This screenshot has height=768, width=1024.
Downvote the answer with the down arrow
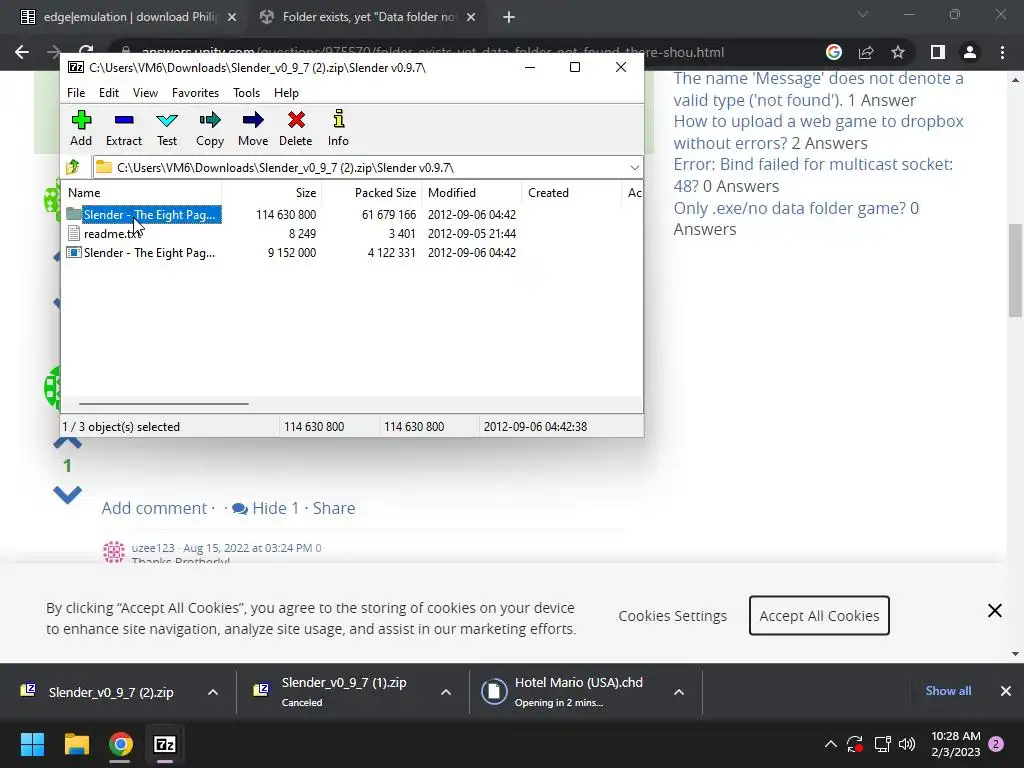[67, 494]
